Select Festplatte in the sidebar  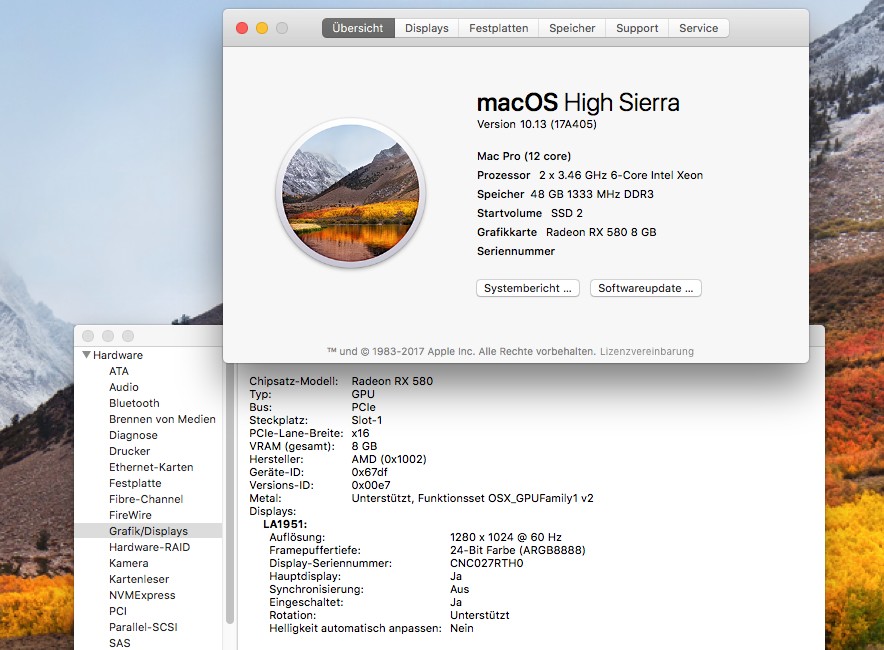coord(135,483)
